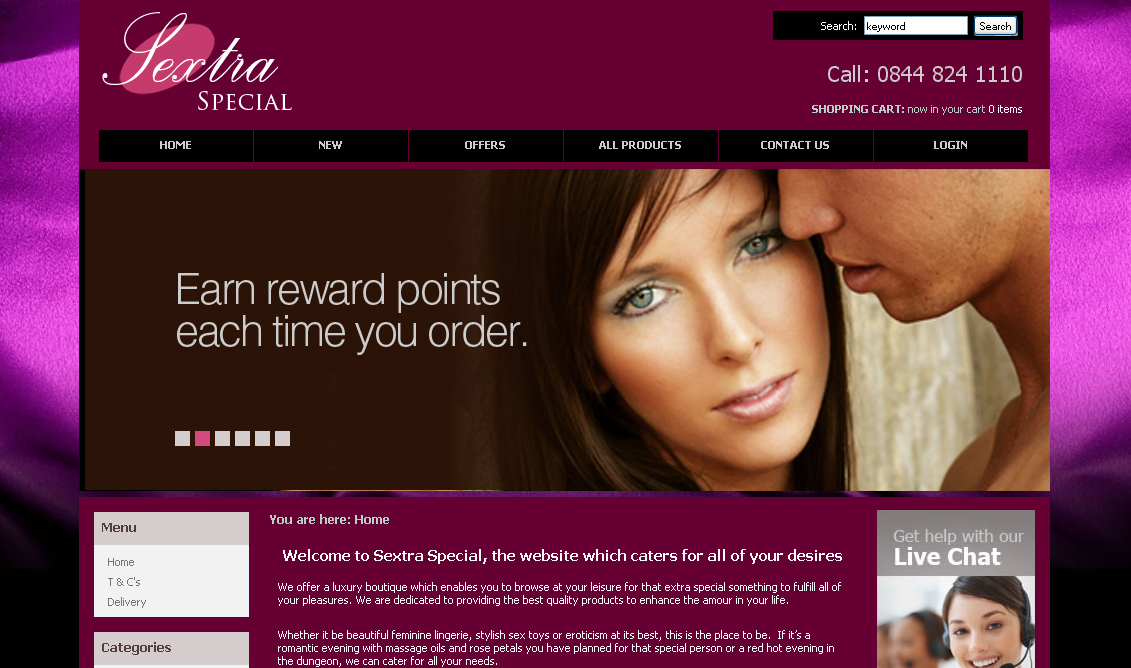Image resolution: width=1131 pixels, height=668 pixels.
Task: Open the shopping cart link
Action: pyautogui.click(x=916, y=109)
